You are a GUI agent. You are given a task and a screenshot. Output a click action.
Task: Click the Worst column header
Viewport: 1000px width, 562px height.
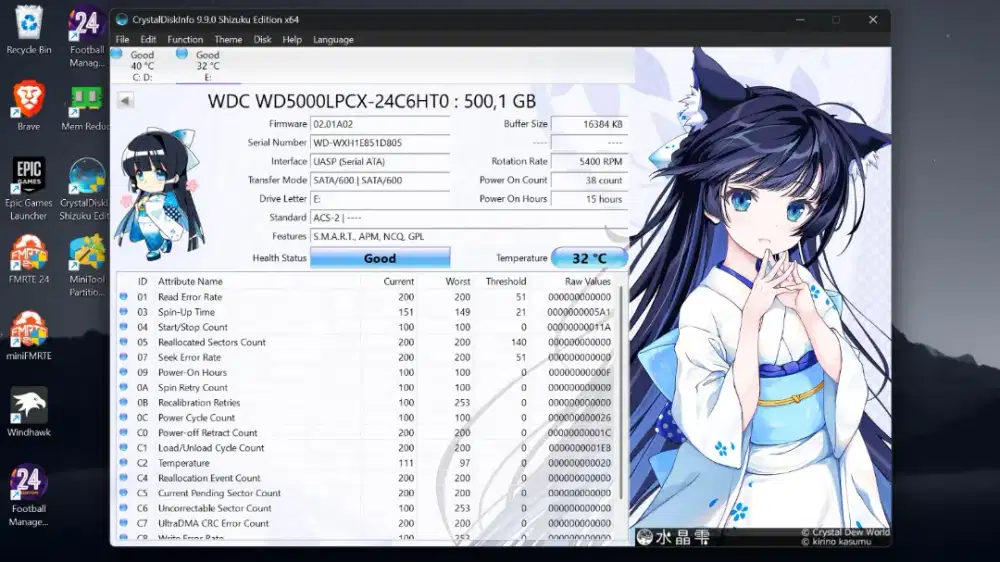pos(457,281)
